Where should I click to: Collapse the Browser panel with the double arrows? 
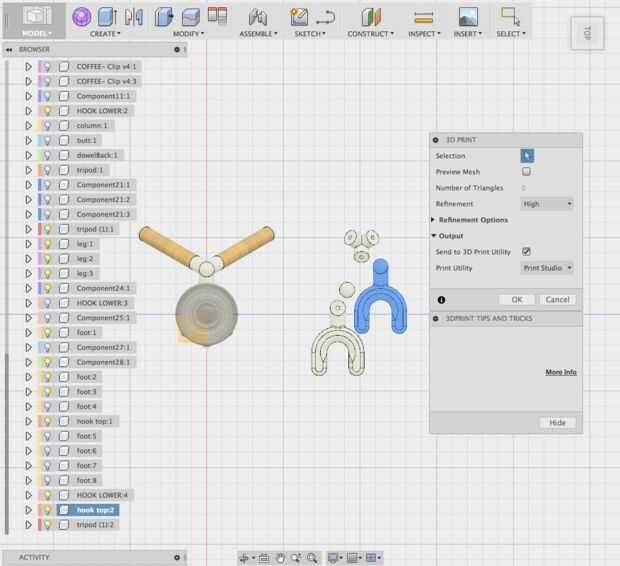click(9, 49)
